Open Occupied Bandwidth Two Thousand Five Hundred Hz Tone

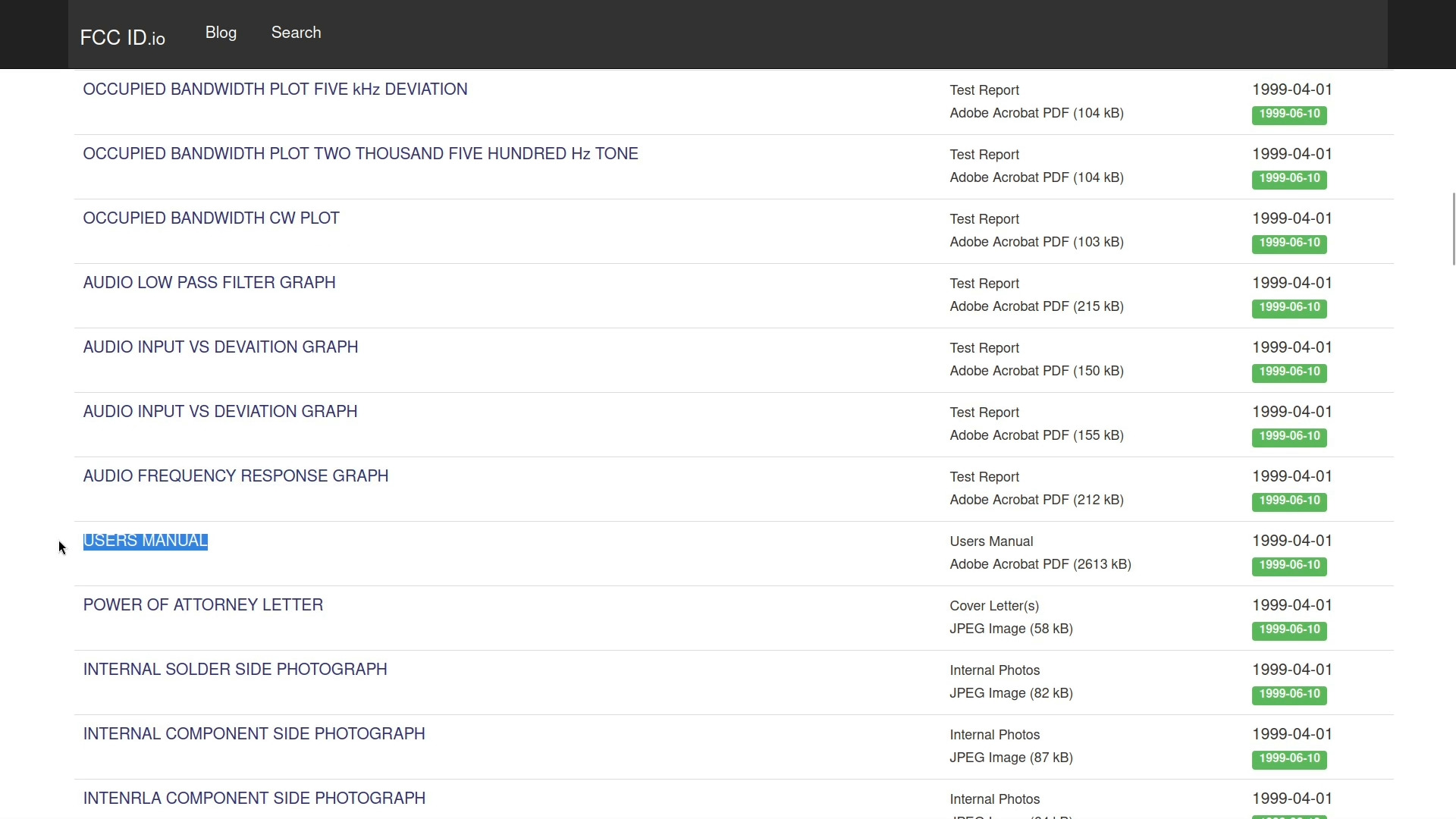point(360,154)
